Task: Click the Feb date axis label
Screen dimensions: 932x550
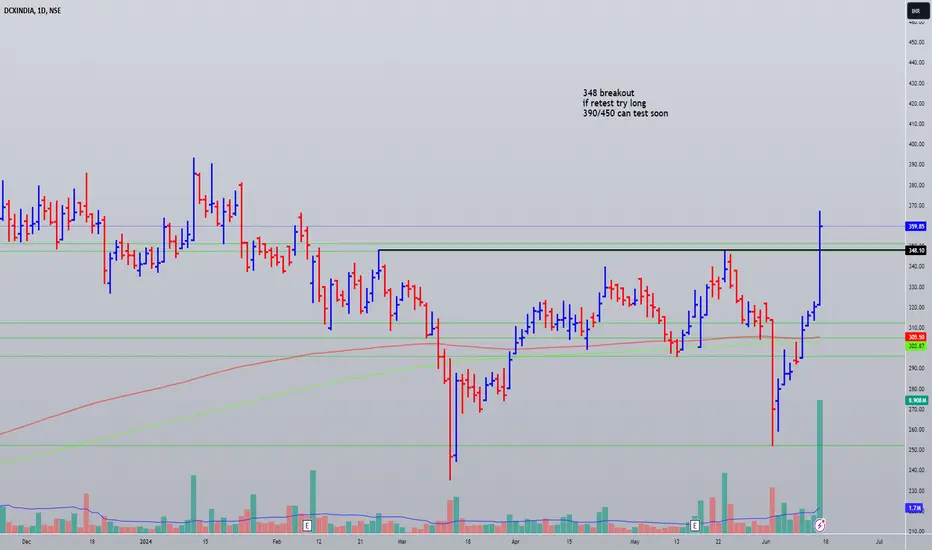Action: (x=276, y=542)
